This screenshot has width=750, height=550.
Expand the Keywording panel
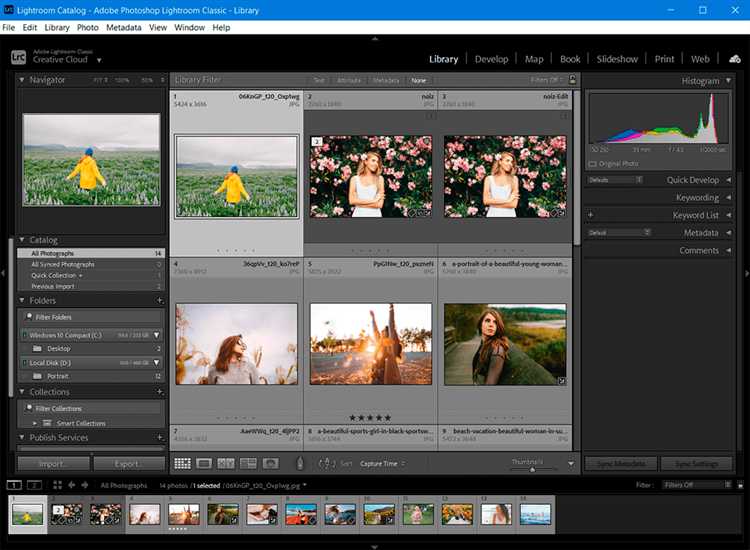pyautogui.click(x=728, y=198)
